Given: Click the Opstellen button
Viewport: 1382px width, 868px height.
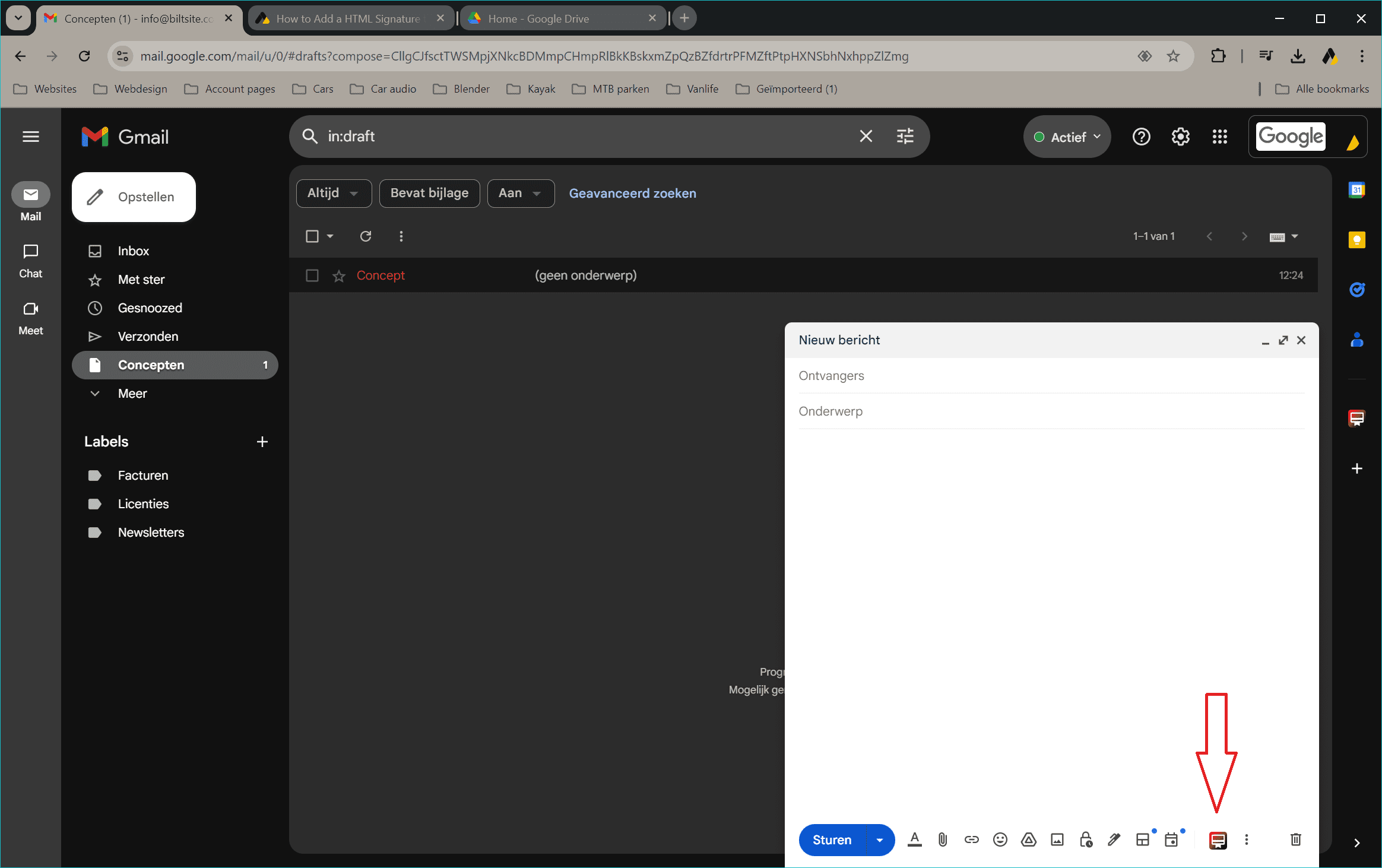Looking at the screenshot, I should [x=134, y=196].
